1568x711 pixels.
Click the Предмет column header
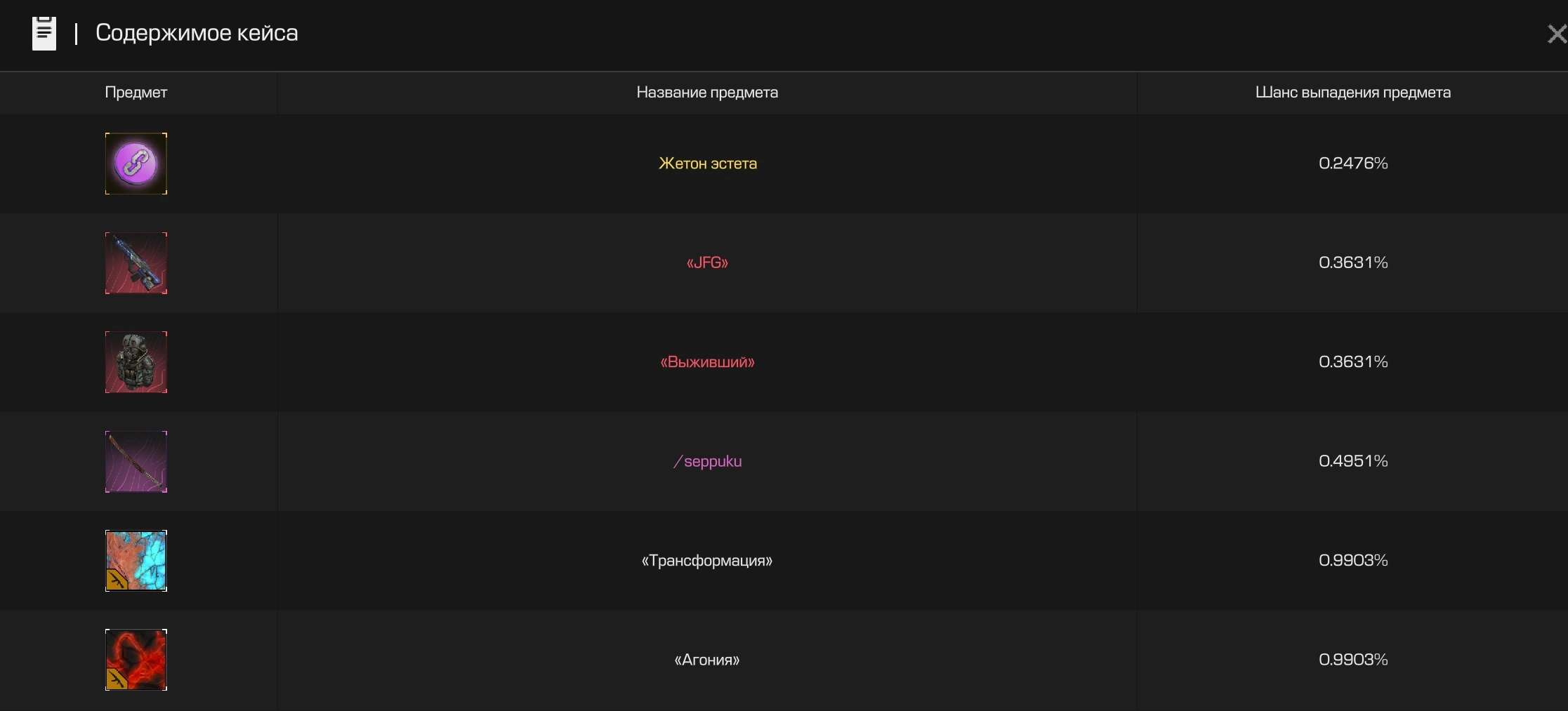(x=136, y=93)
